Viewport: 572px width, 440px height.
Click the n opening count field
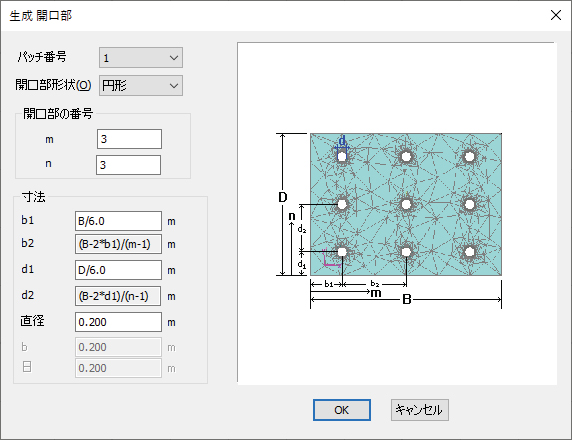click(x=128, y=165)
